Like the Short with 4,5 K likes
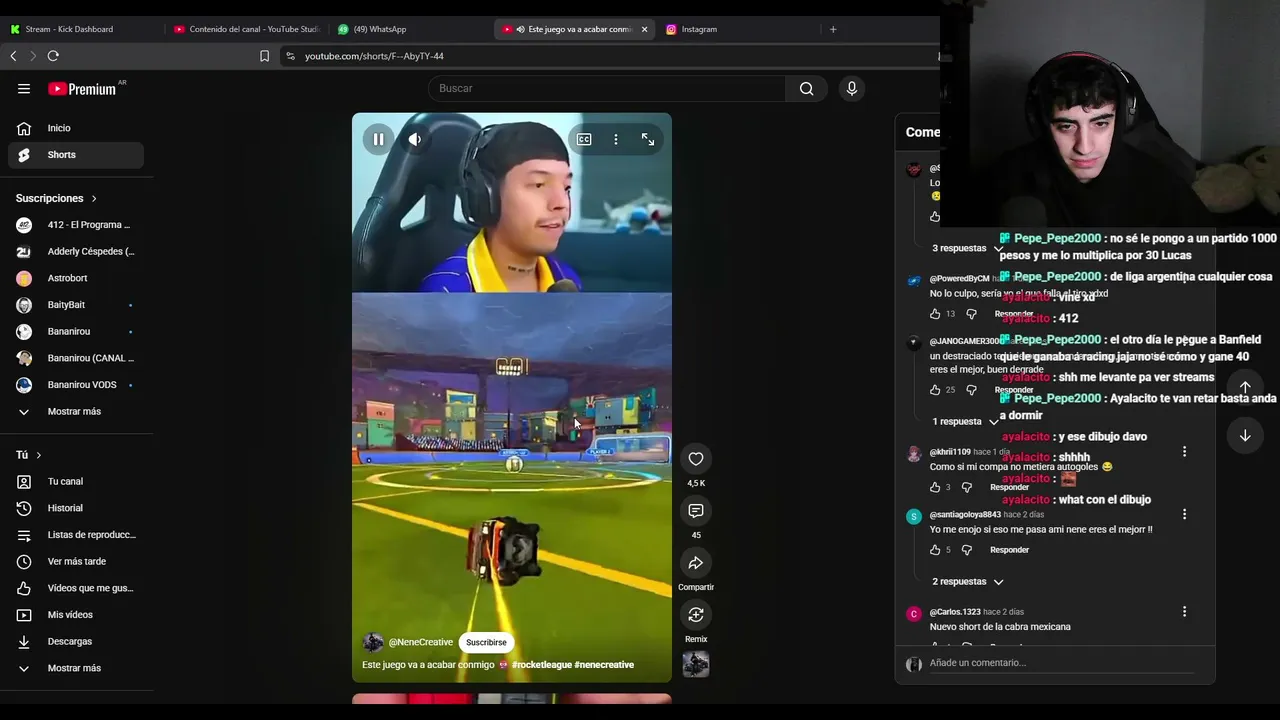 (696, 459)
